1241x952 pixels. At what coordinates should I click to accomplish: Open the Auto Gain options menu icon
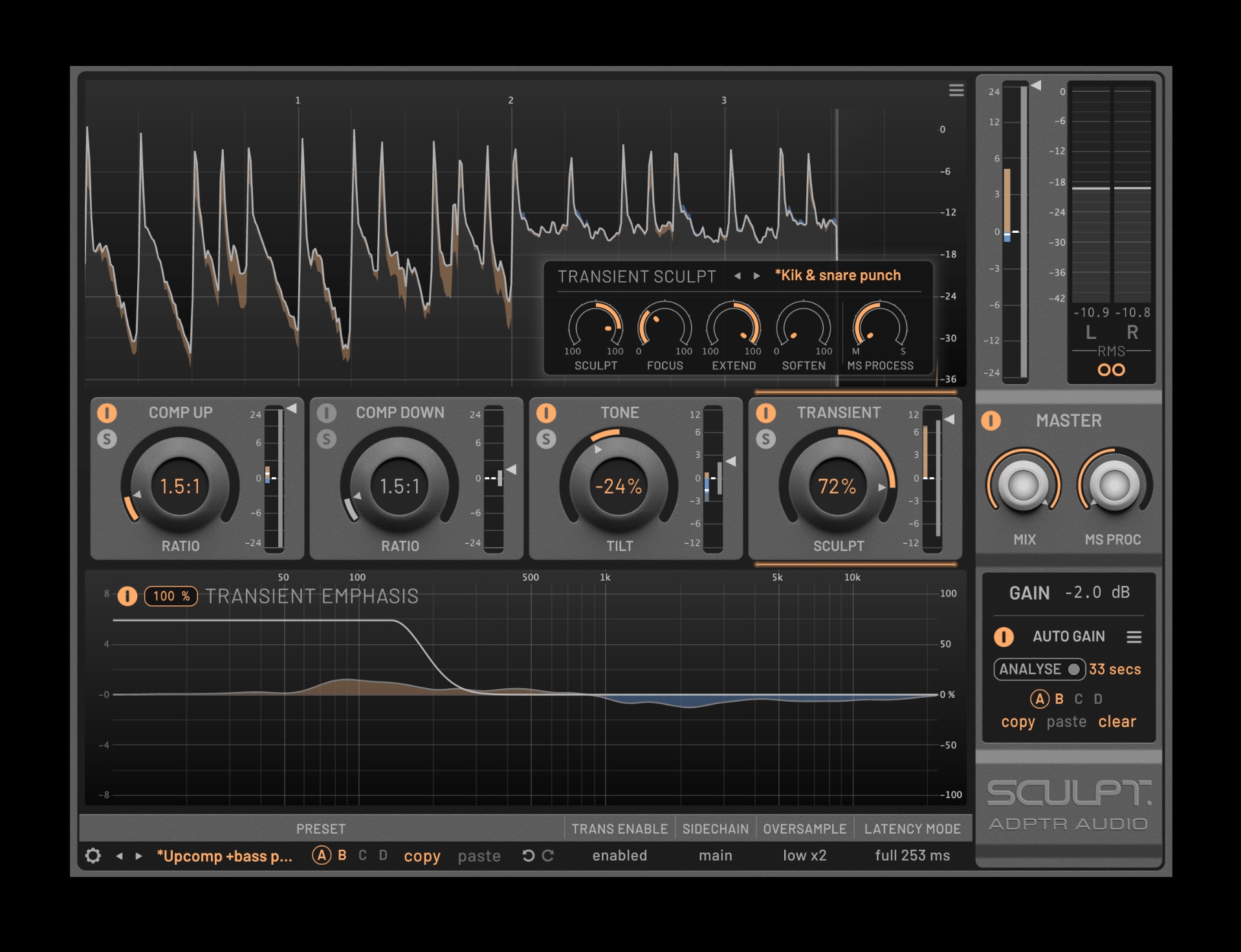pyautogui.click(x=1134, y=637)
